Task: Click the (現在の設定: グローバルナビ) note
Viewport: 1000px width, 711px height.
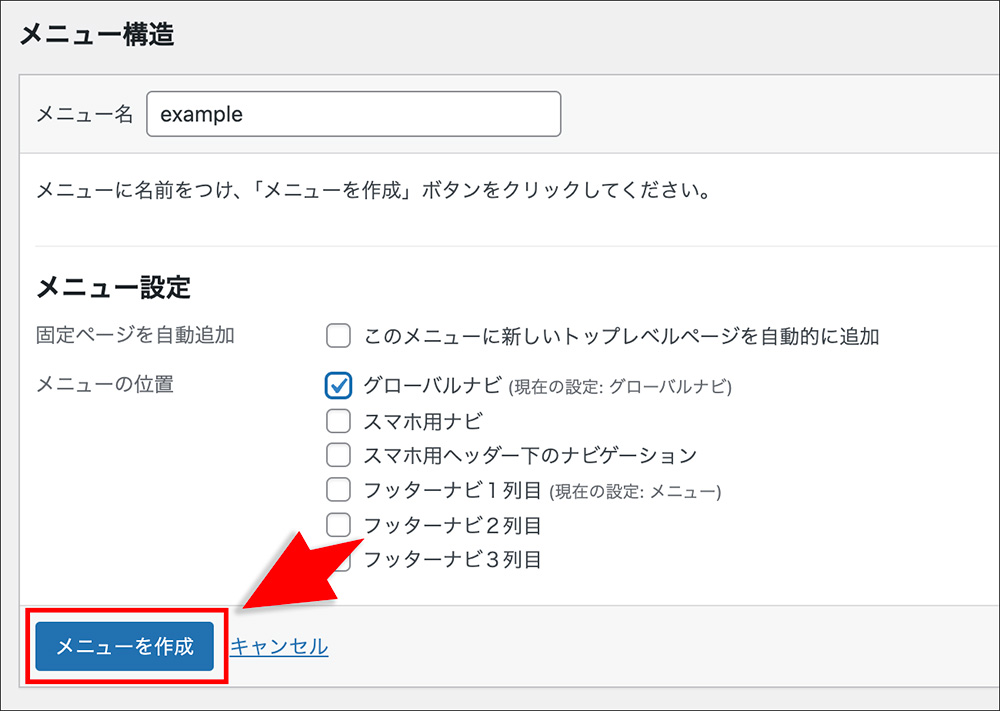Action: 620,387
